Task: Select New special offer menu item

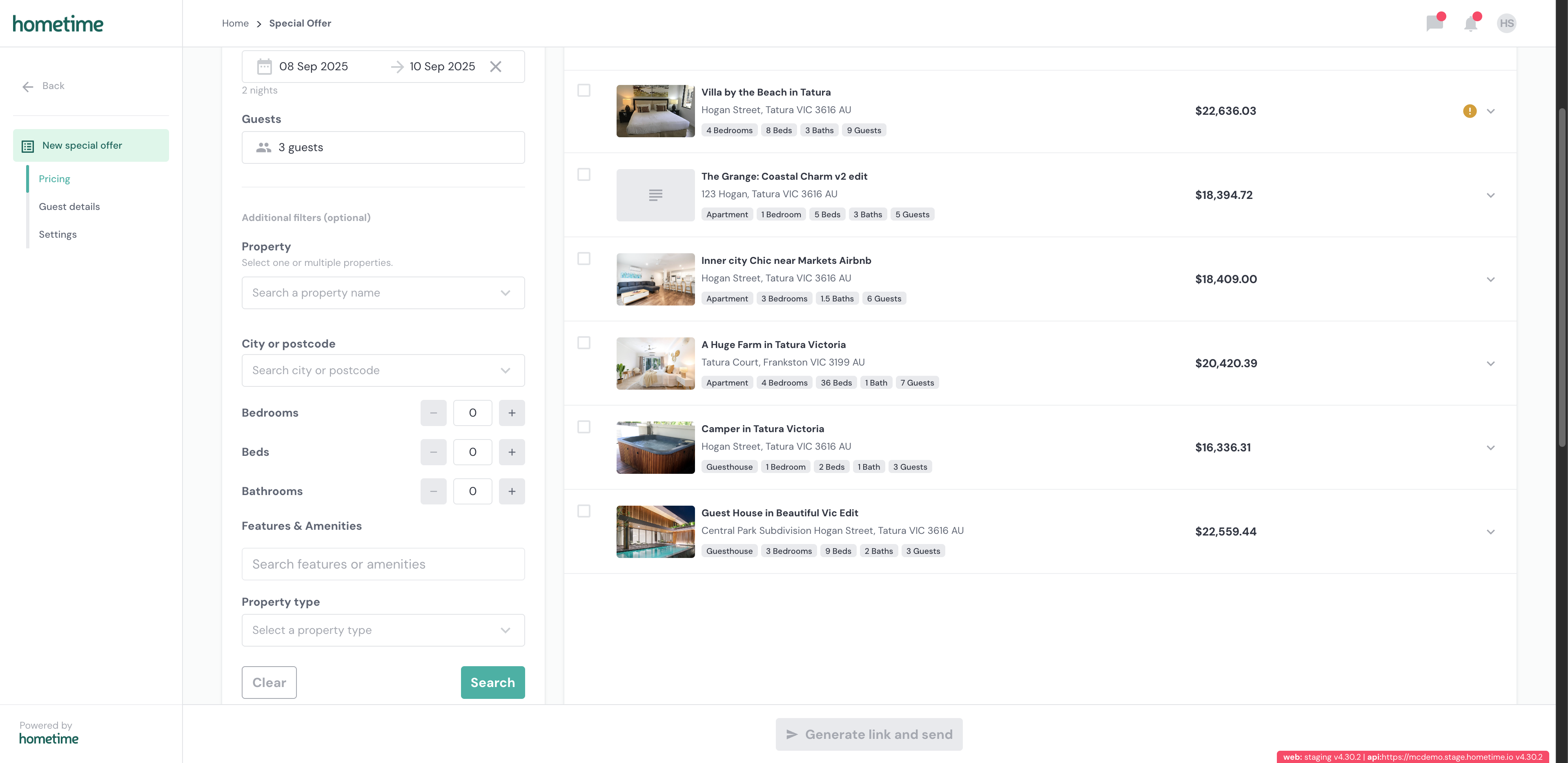Action: point(91,145)
